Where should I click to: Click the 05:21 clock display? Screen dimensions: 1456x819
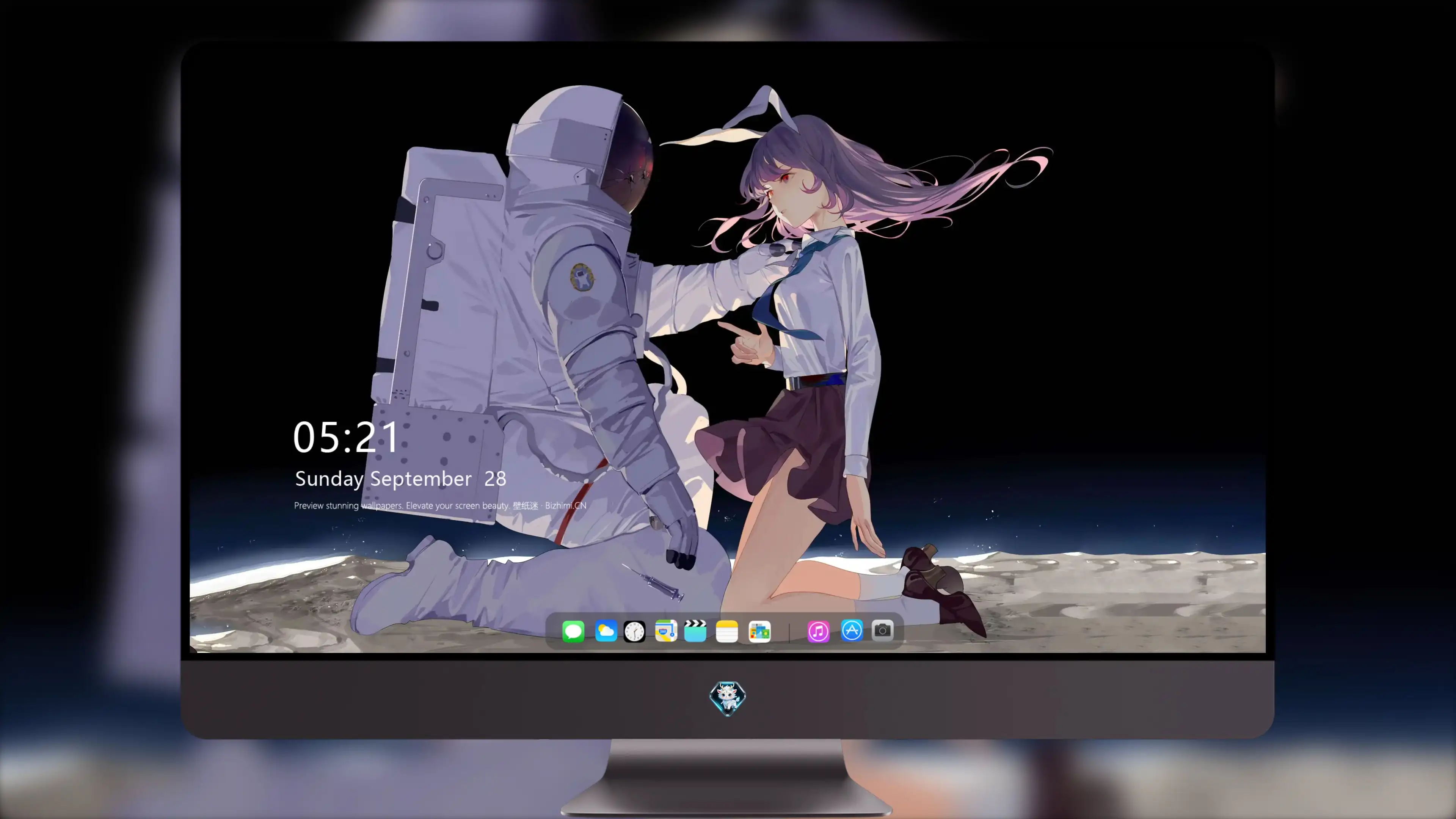coord(345,437)
